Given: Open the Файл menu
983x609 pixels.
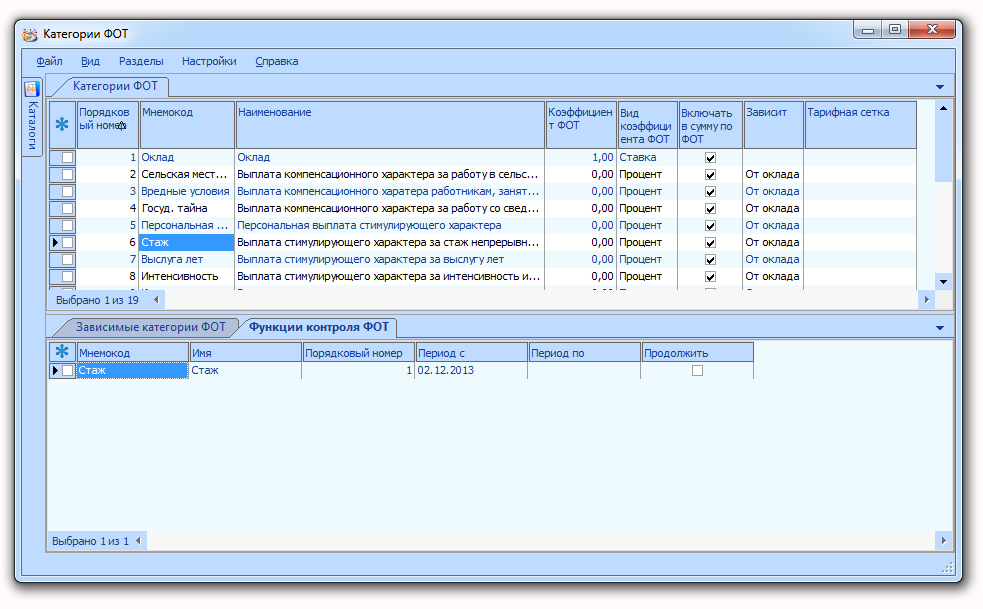Looking at the screenshot, I should 49,61.
